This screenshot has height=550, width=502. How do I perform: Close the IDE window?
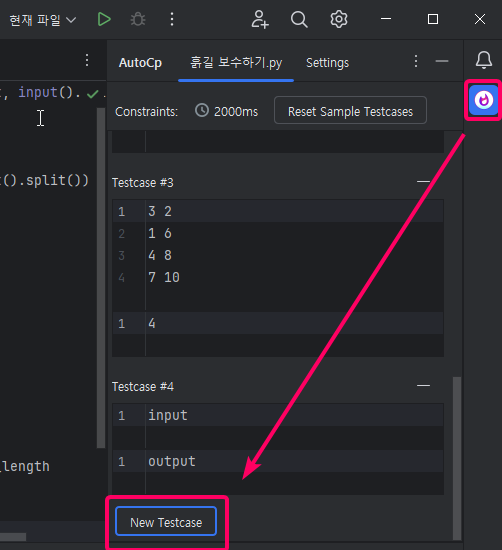click(480, 19)
